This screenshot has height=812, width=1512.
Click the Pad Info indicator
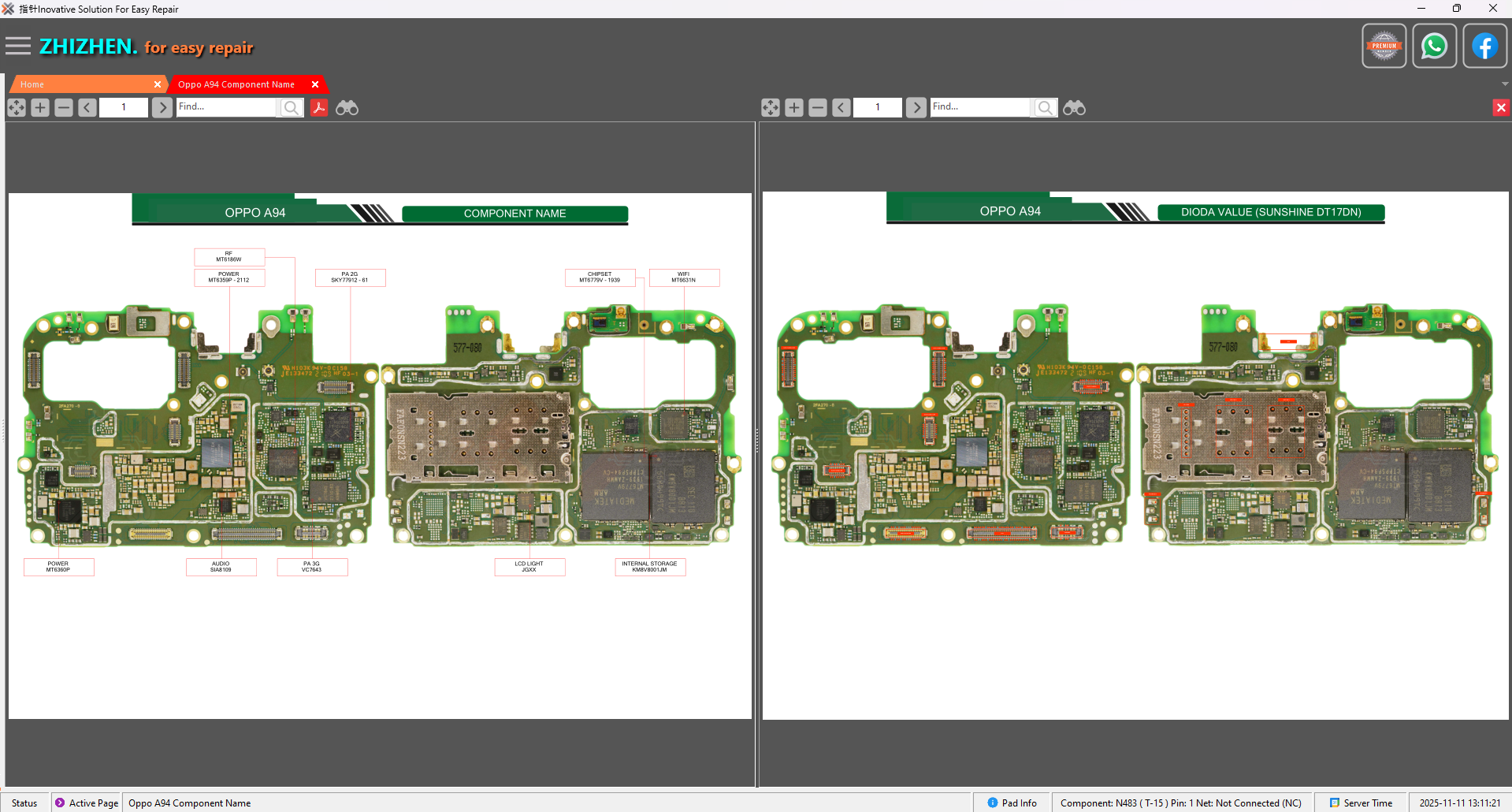point(1012,803)
